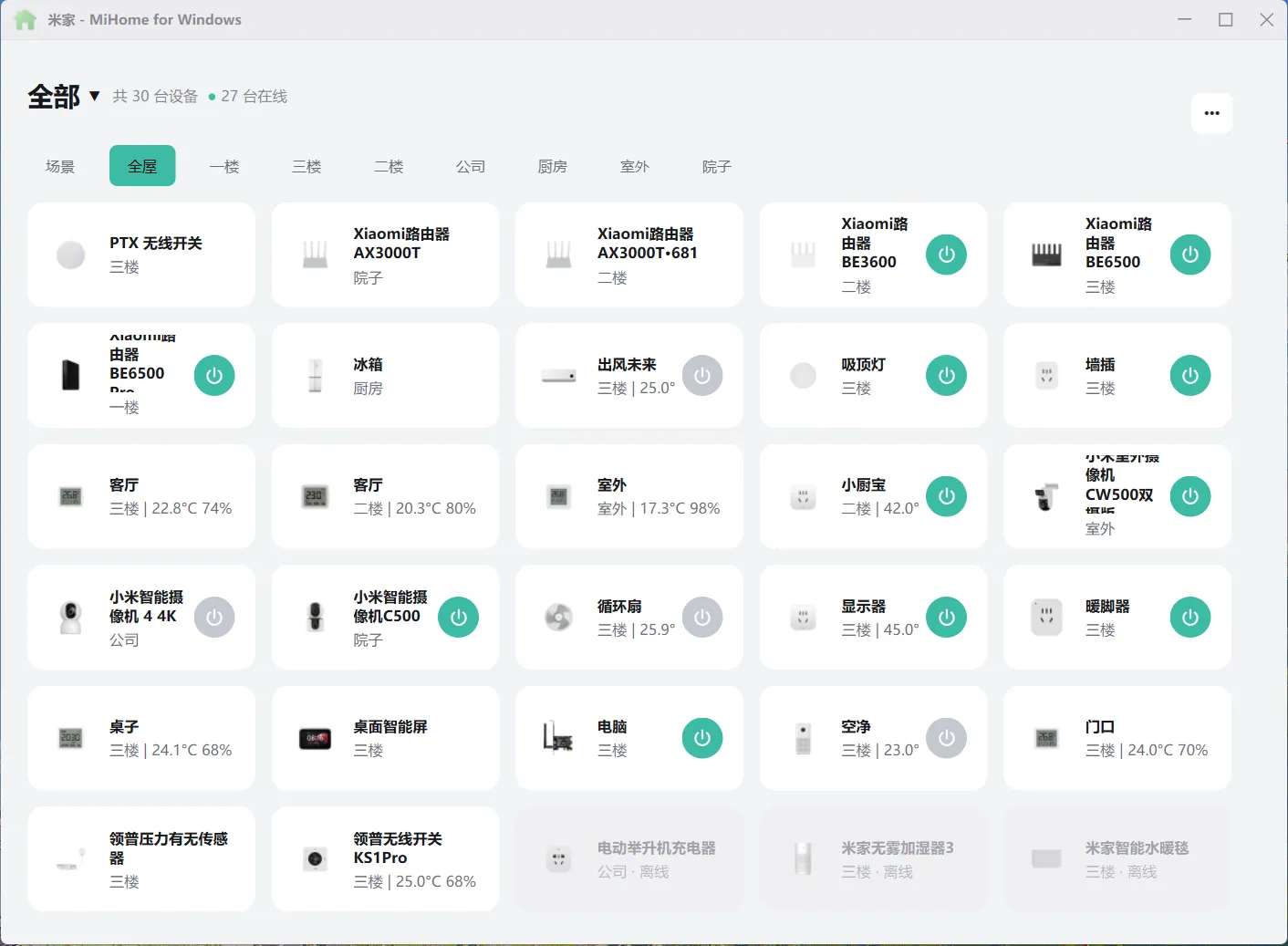
Task: Click the 暖脚器 plug icon
Action: pyautogui.click(x=1047, y=618)
